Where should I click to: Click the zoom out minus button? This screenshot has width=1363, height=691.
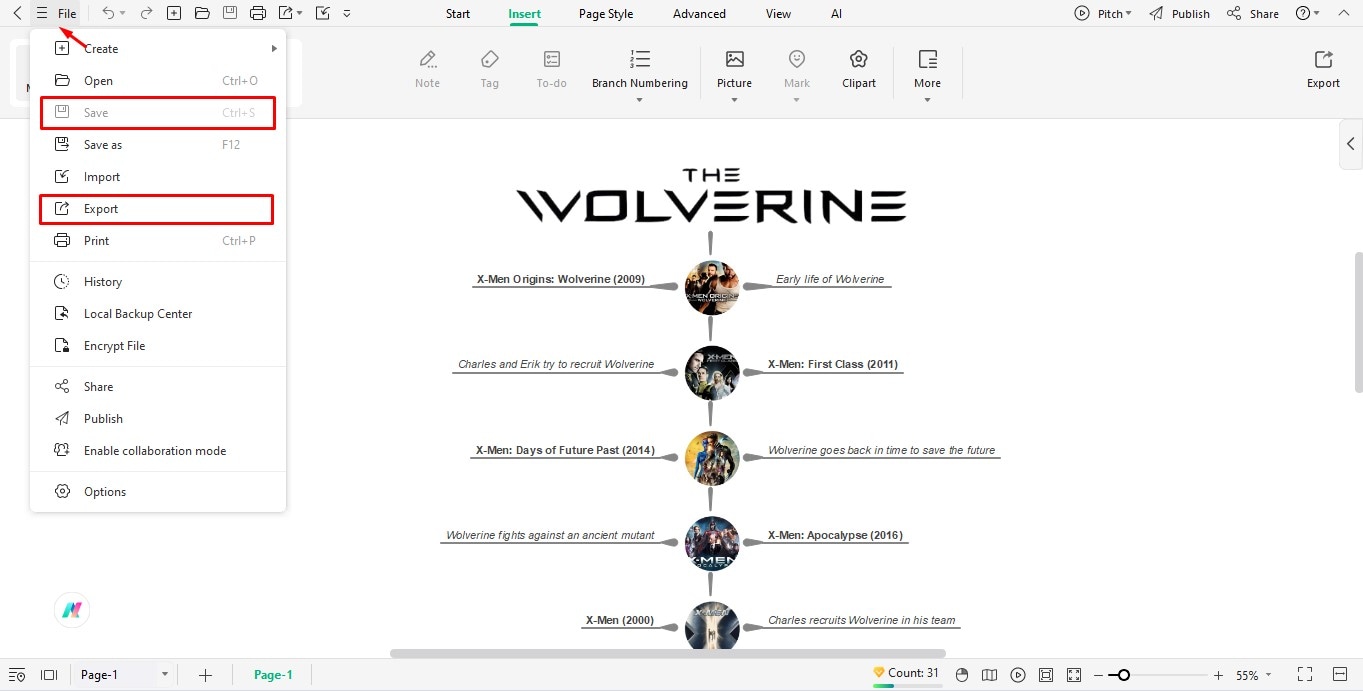(x=1098, y=675)
